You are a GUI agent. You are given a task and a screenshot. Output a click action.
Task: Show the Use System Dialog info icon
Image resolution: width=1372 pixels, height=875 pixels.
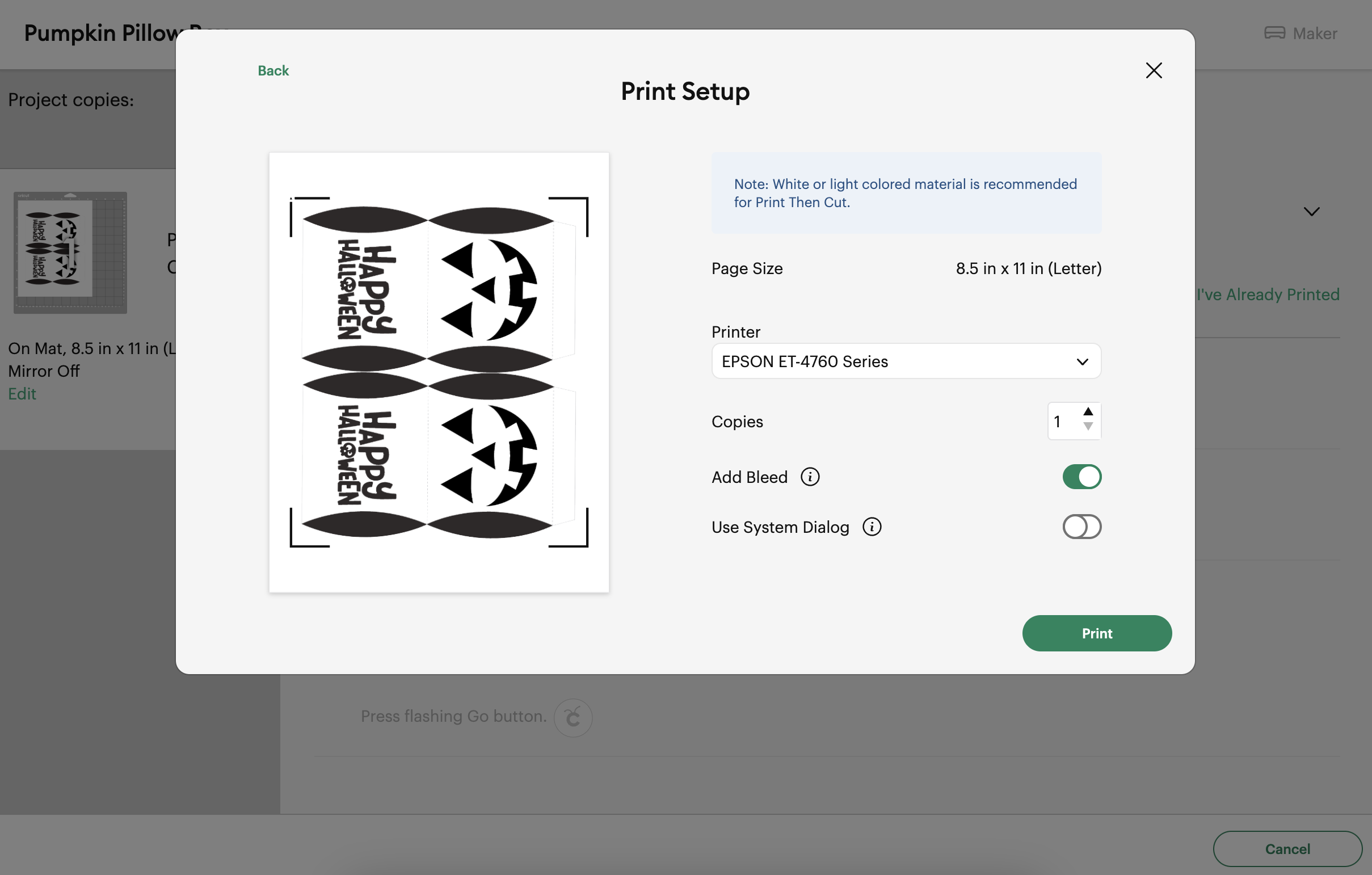coord(871,527)
